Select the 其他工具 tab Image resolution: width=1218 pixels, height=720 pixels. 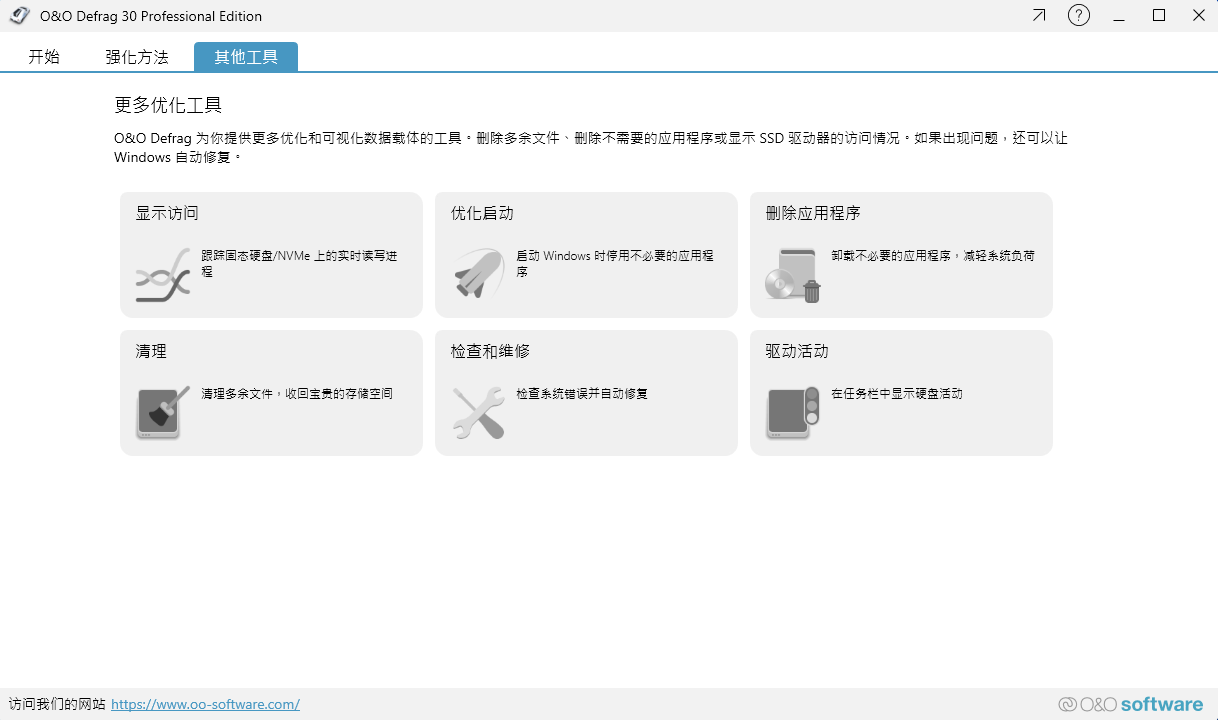pos(246,57)
